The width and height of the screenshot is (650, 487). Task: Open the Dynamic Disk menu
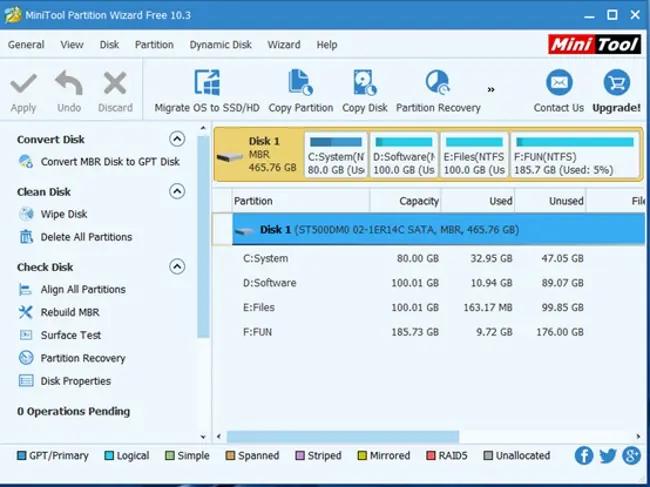coord(221,45)
